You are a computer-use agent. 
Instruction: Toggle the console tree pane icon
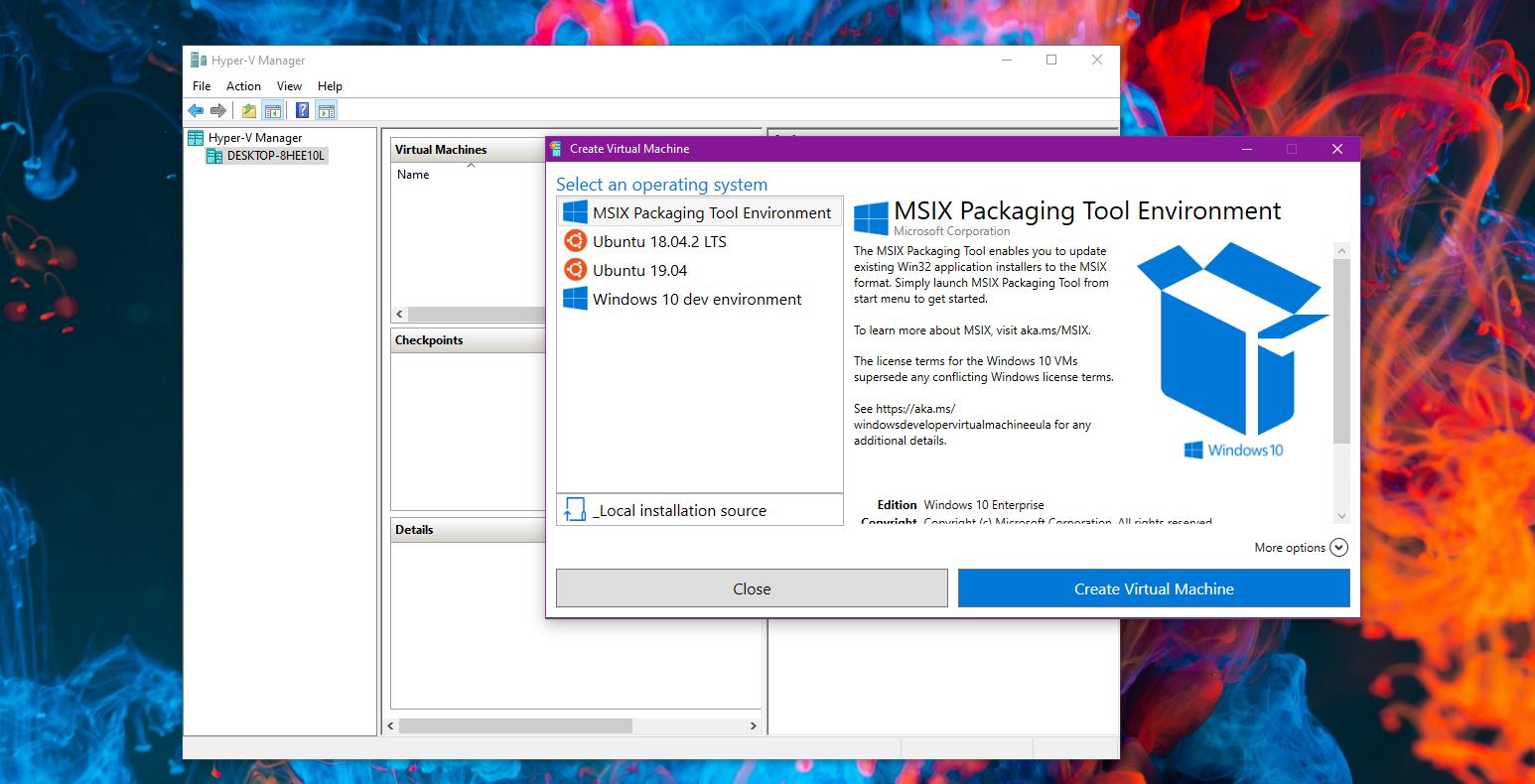[273, 109]
